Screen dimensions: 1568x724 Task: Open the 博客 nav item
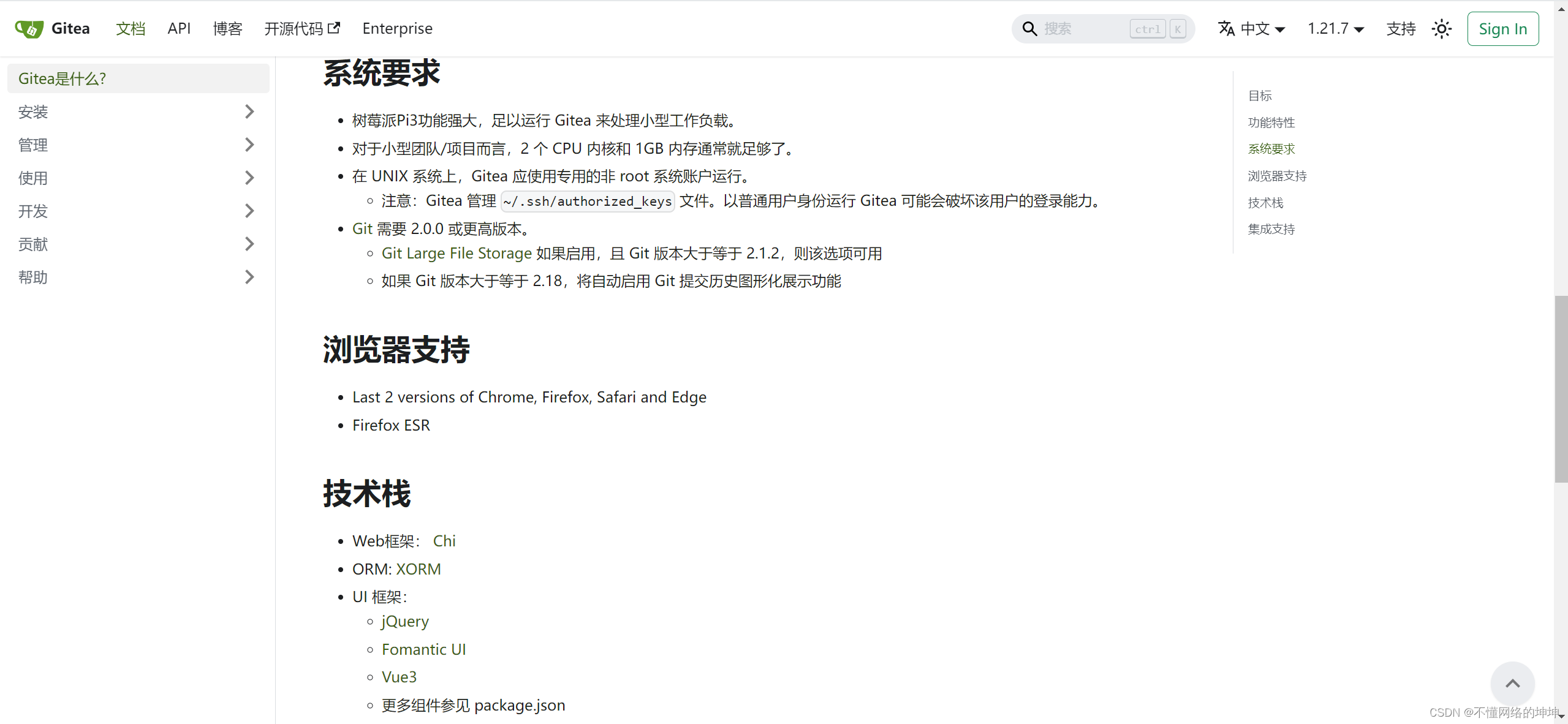(227, 29)
